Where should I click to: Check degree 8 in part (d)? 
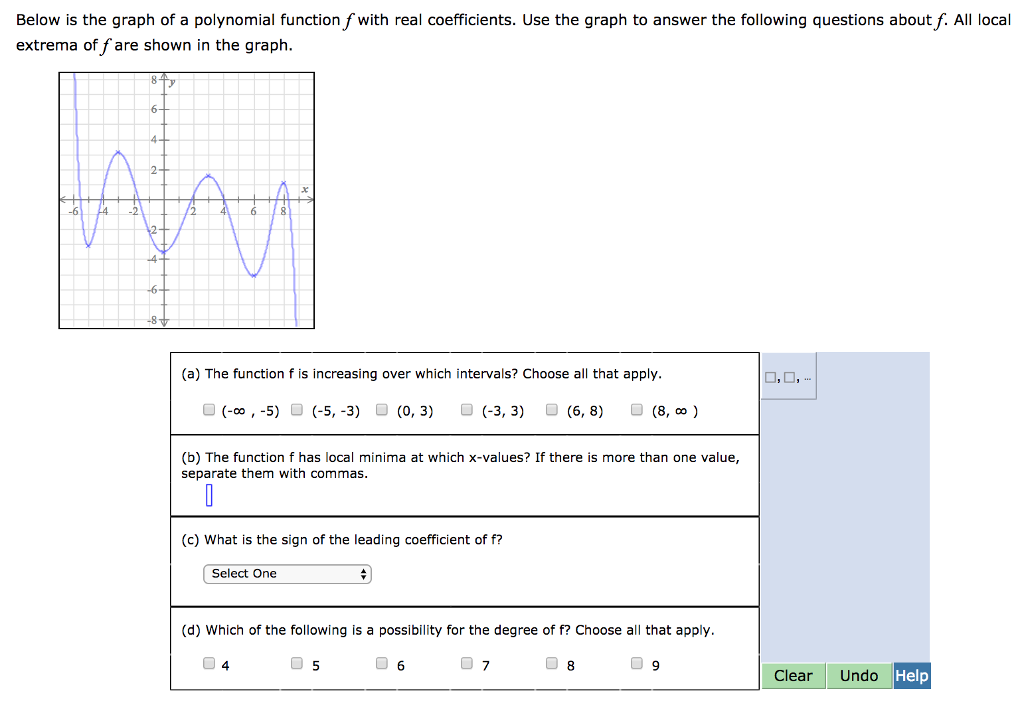[x=551, y=662]
